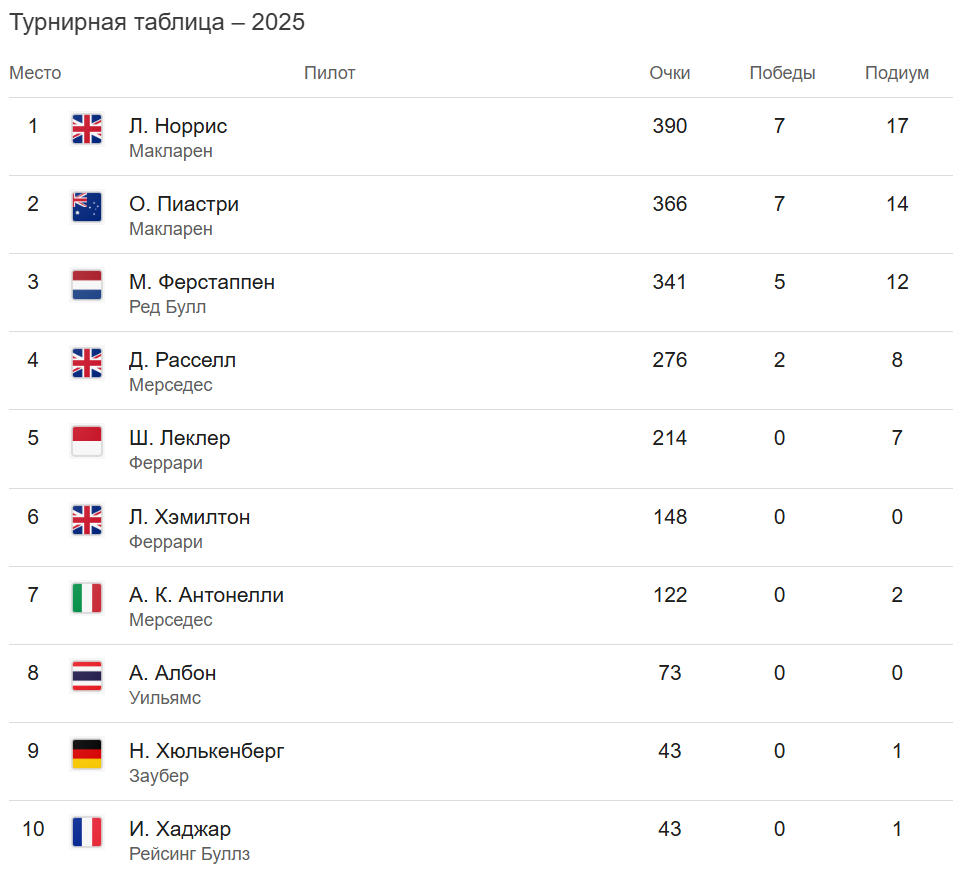The height and width of the screenshot is (873, 953).
Task: Click the German flag beside Н. Хюлькенберг
Action: click(87, 754)
